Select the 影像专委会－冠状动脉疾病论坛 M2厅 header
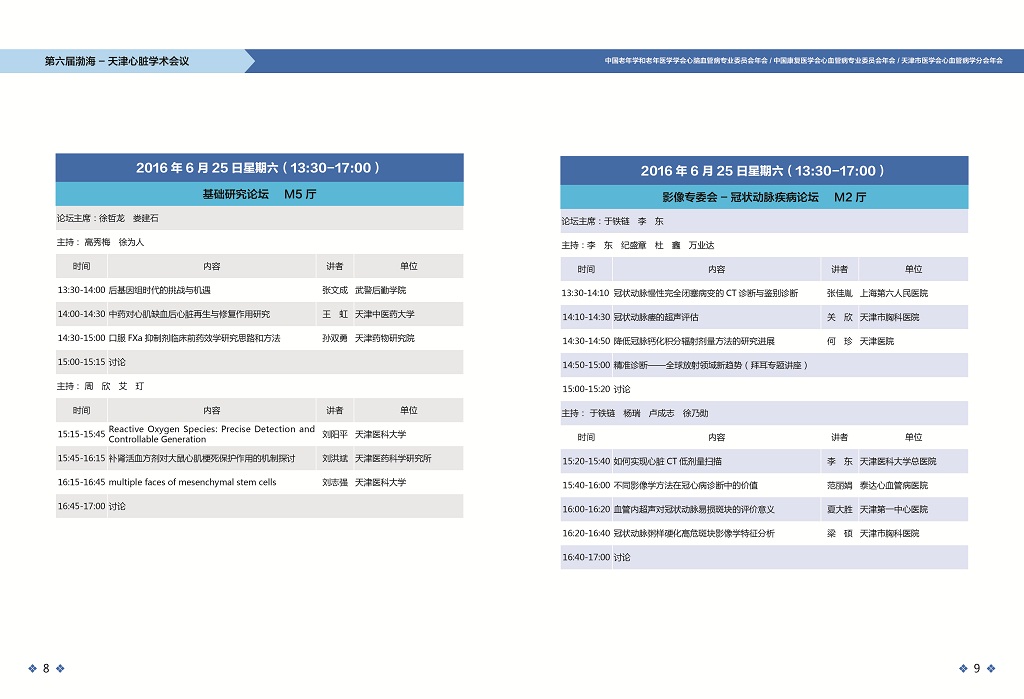Image resolution: width=1024 pixels, height=699 pixels. (x=763, y=197)
